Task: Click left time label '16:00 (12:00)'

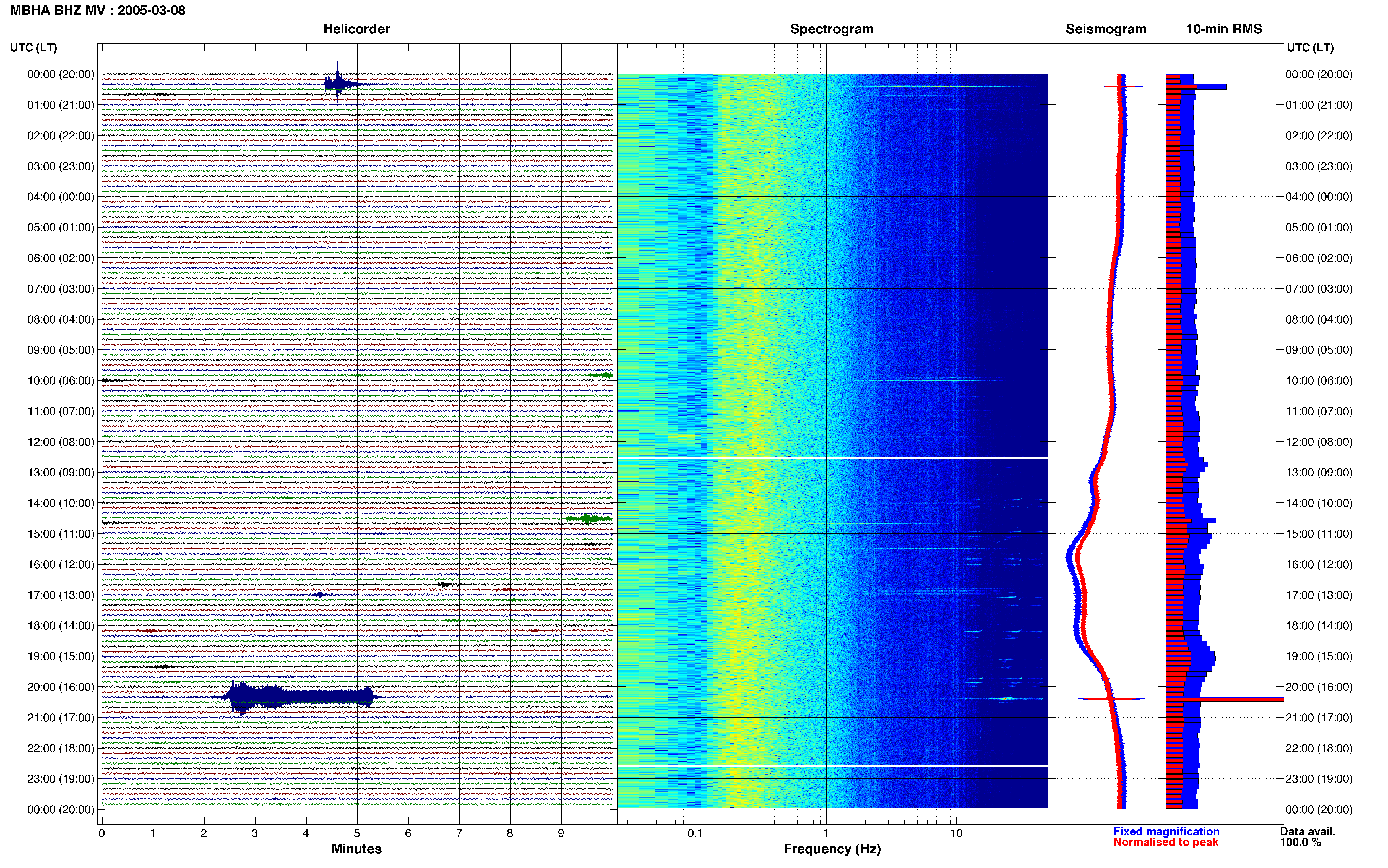Action: pos(61,564)
